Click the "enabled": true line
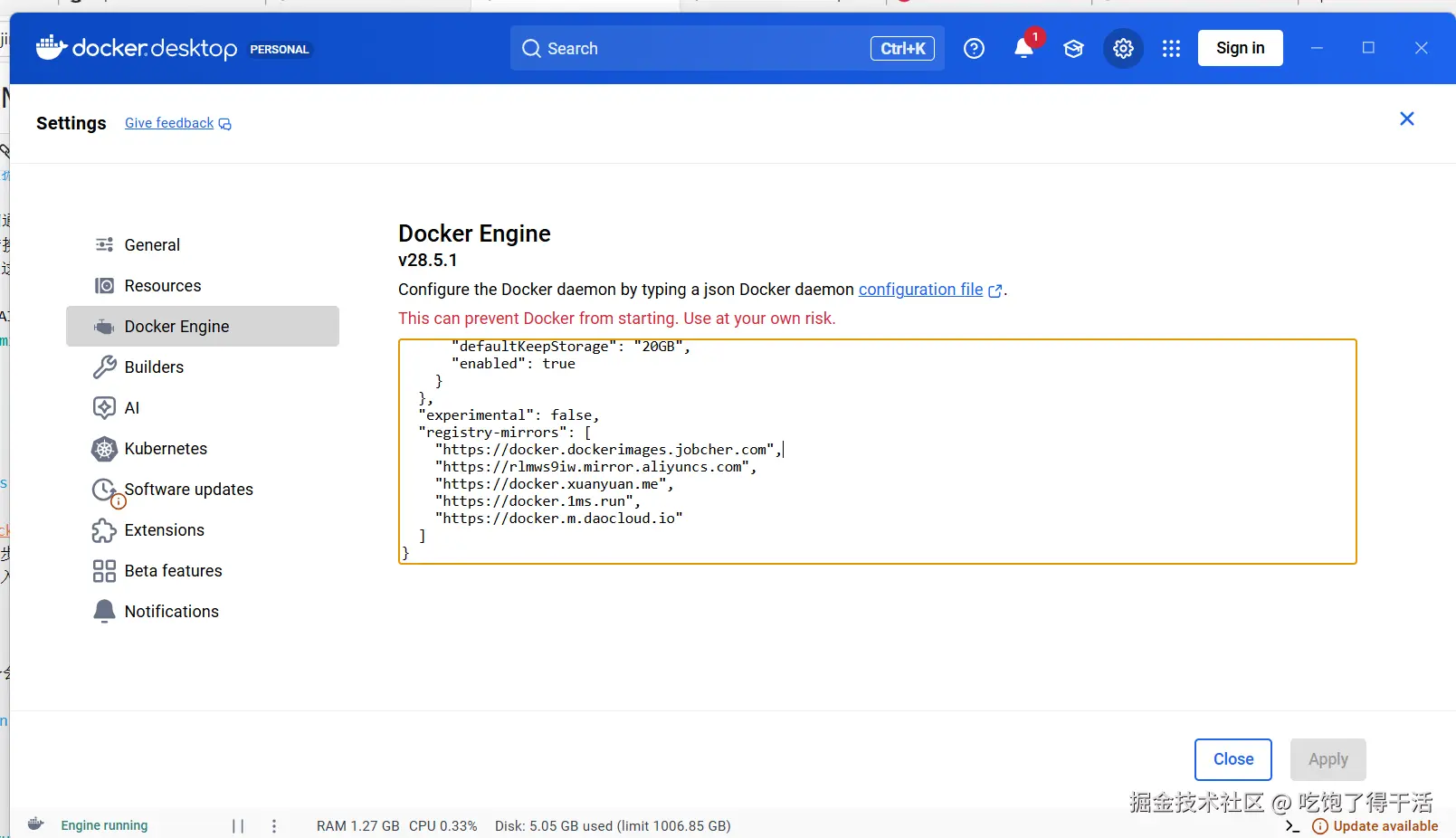Screen dimensions: 1456x838 point(513,364)
